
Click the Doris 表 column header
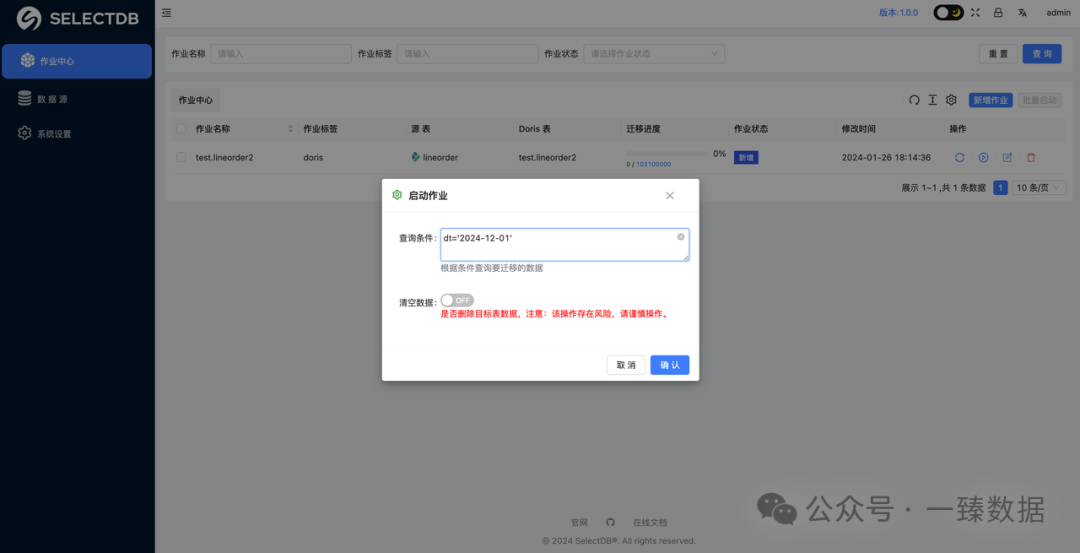(x=534, y=129)
